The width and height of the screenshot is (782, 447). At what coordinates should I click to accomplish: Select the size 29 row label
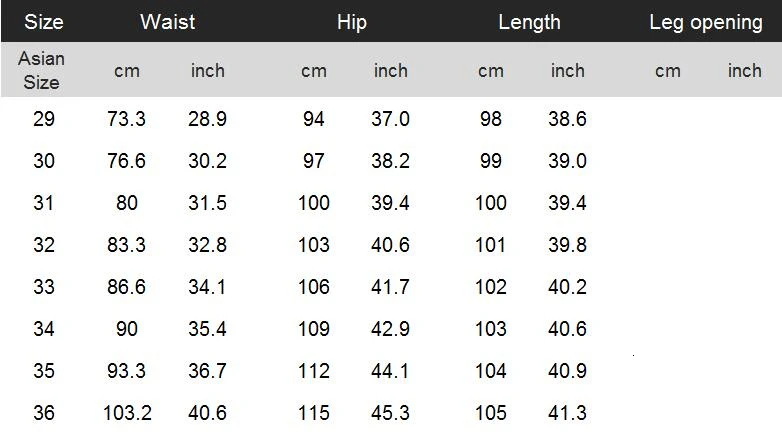pos(44,119)
